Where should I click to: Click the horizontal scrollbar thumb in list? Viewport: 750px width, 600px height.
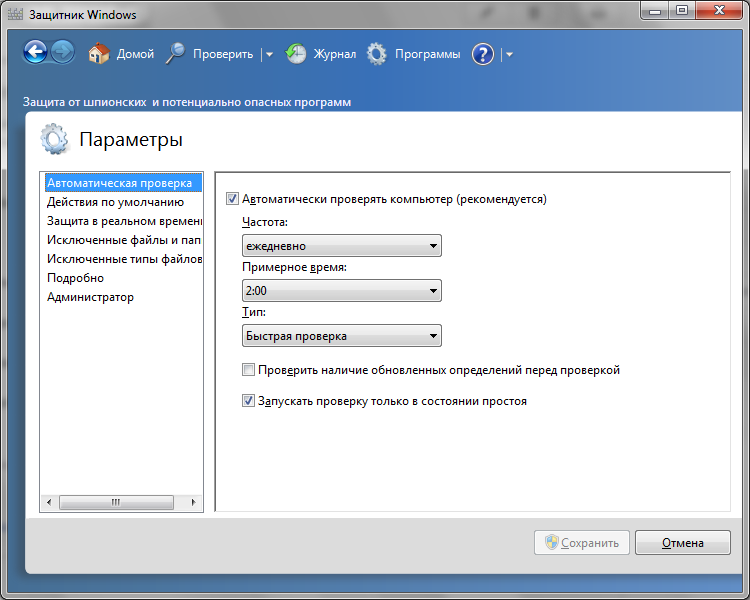point(116,502)
